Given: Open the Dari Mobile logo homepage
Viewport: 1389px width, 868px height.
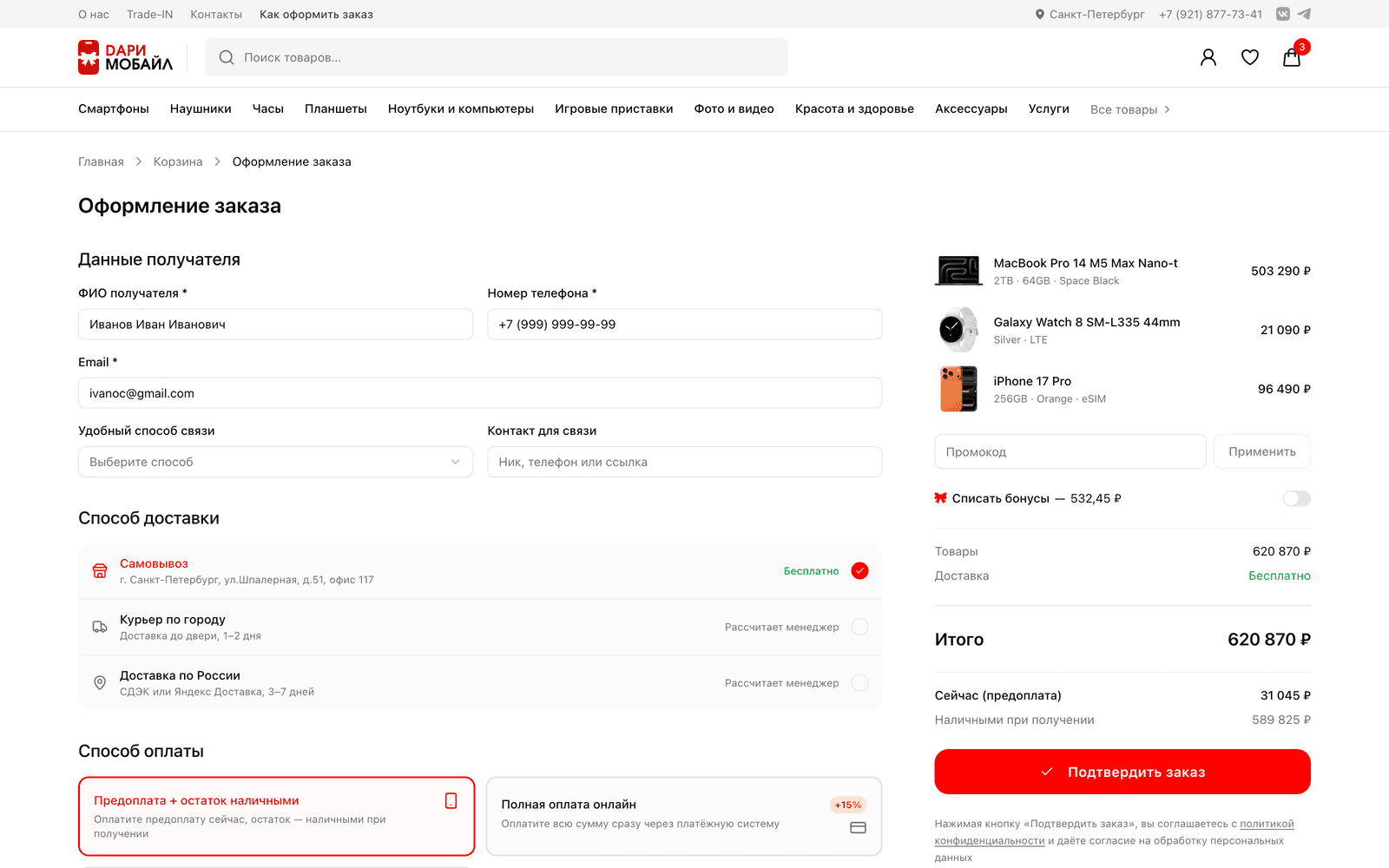Looking at the screenshot, I should coord(126,57).
